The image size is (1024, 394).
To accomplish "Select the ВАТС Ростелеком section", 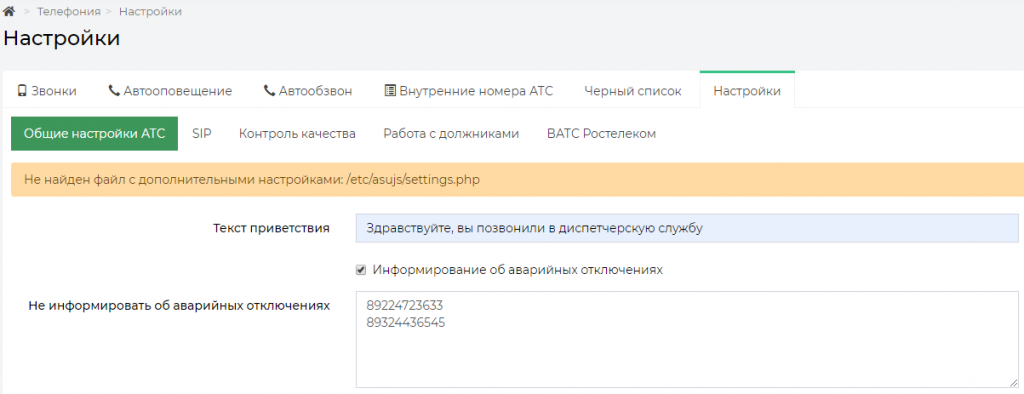I will pos(601,133).
